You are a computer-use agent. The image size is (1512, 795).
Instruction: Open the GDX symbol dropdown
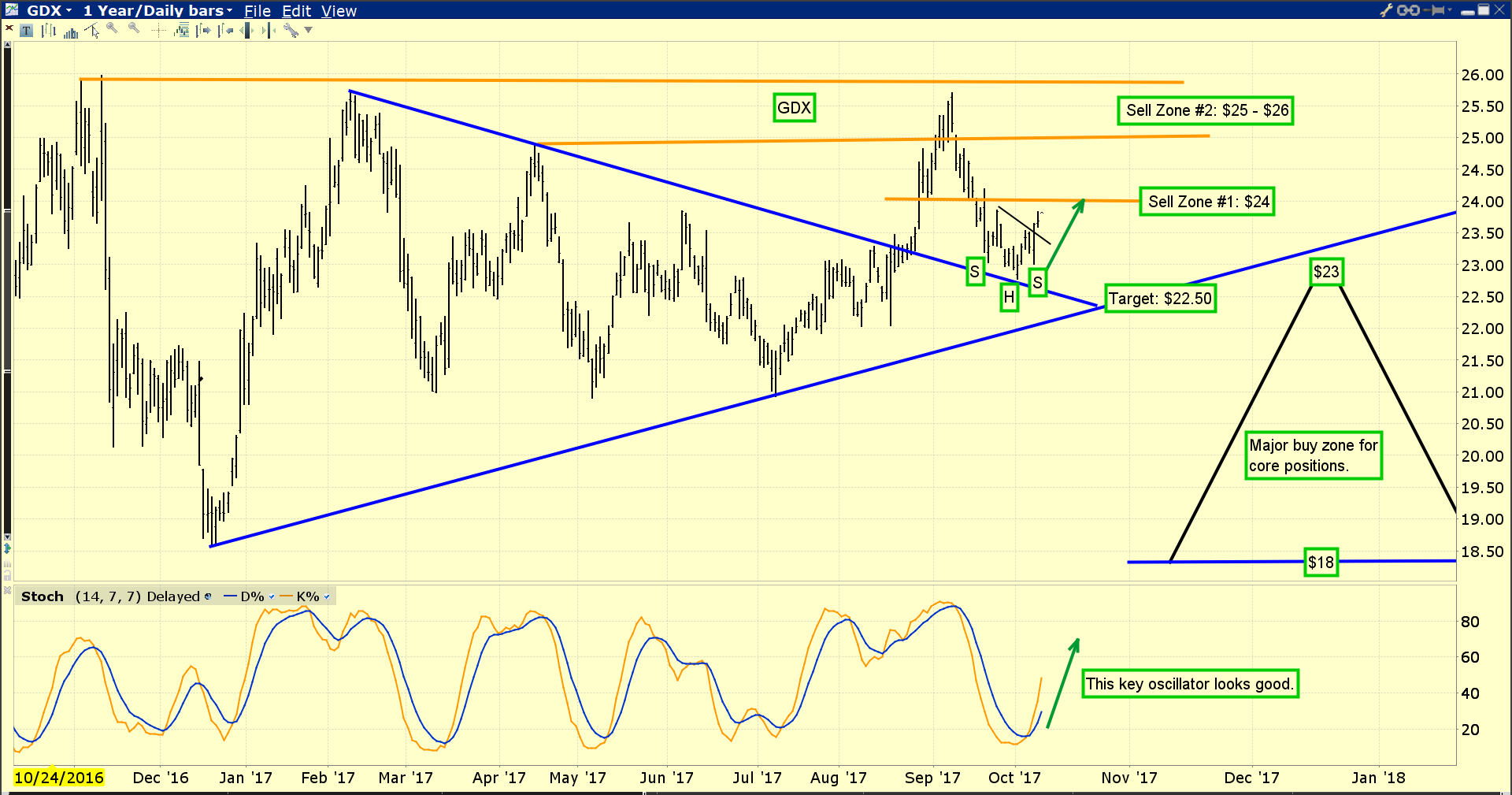tap(69, 10)
